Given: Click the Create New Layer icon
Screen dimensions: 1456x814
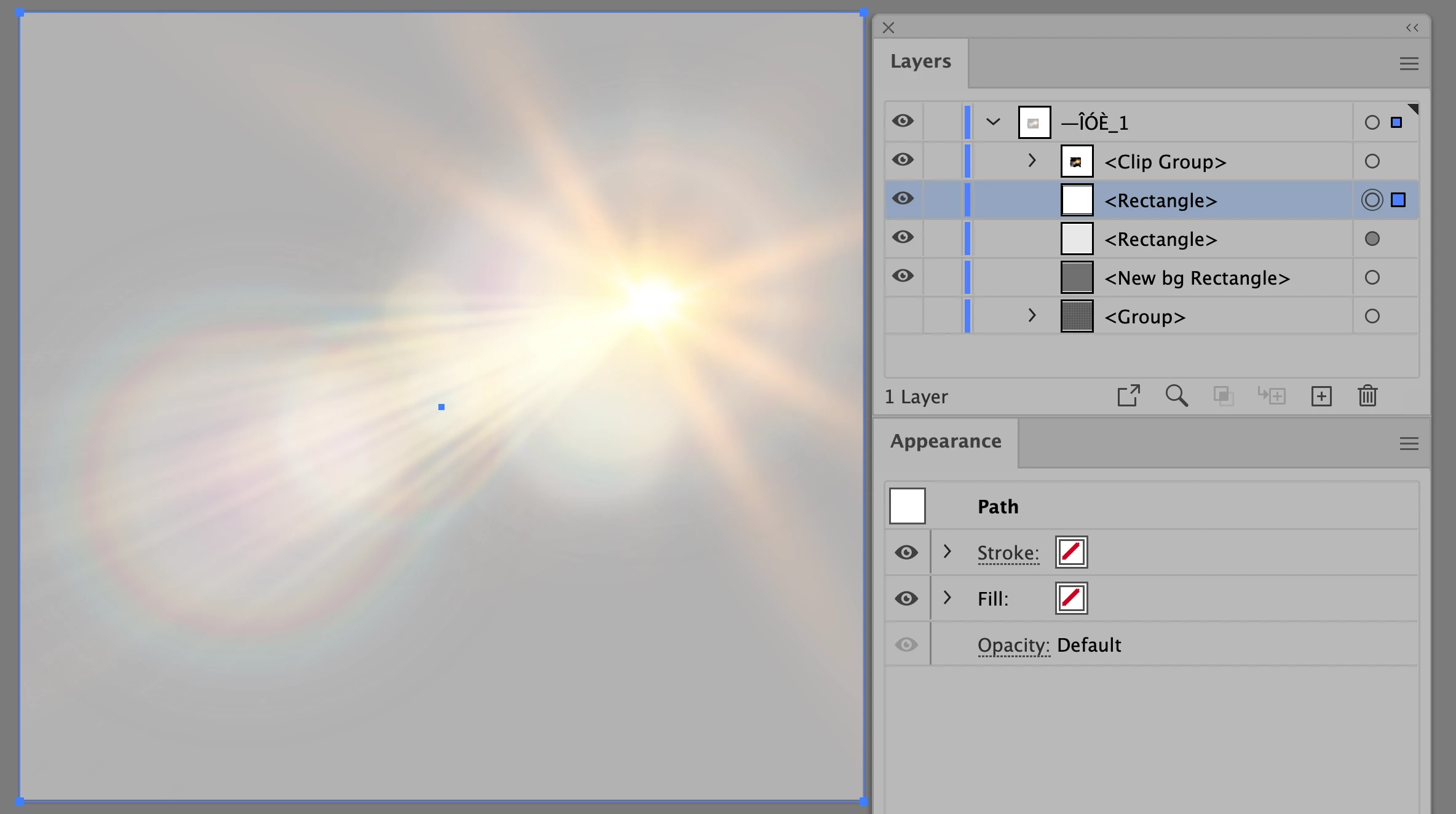Looking at the screenshot, I should coord(1321,396).
